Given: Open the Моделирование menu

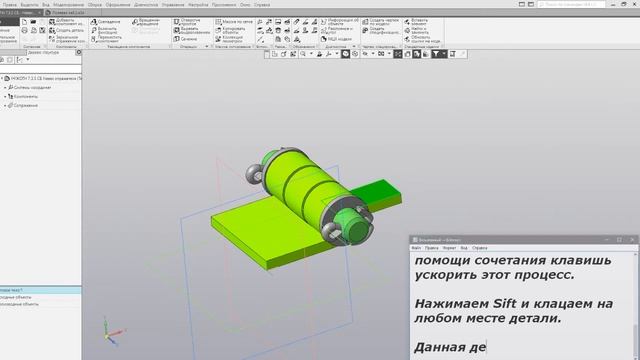Looking at the screenshot, I should [69, 5].
